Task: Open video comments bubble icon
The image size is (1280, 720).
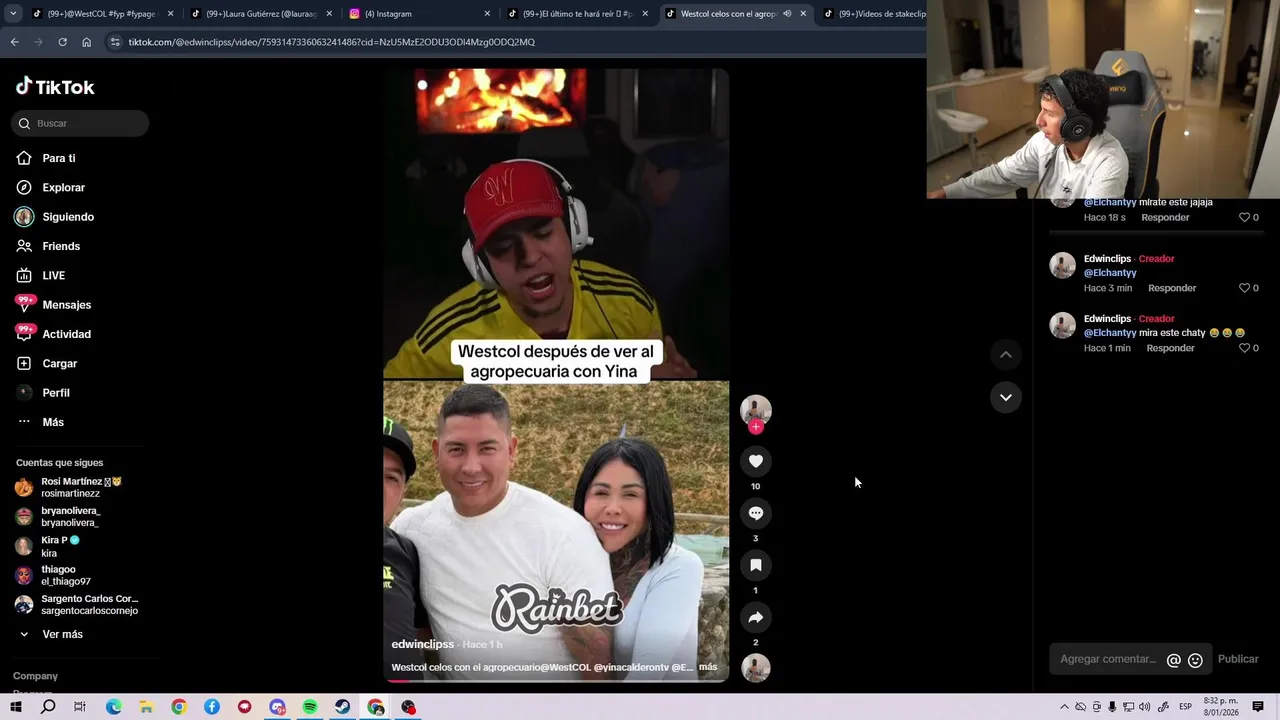Action: point(755,513)
